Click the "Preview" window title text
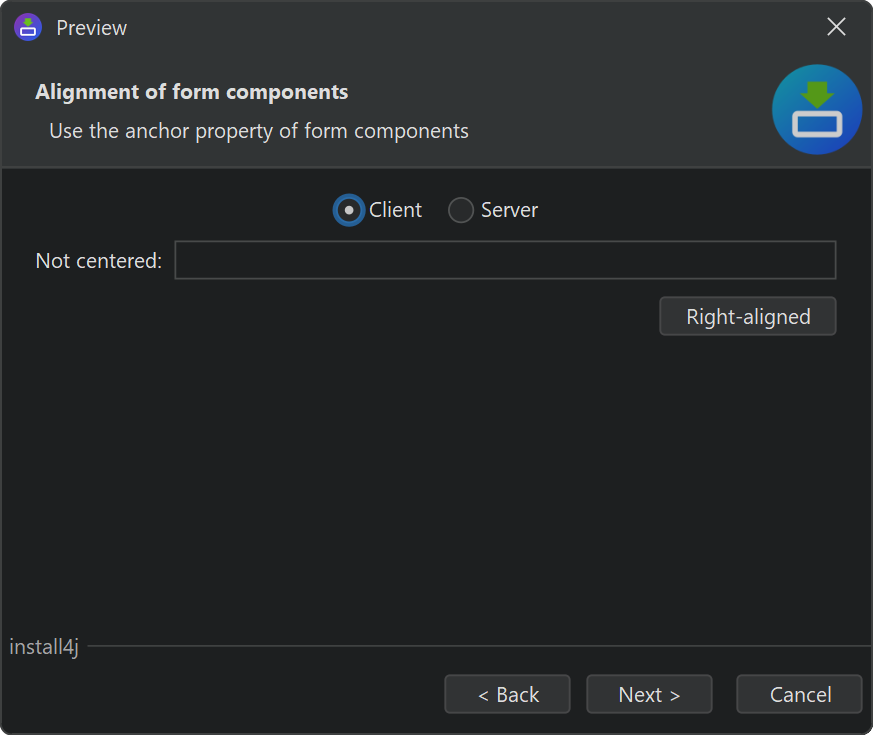Screen dimensions: 873x735 pyautogui.click(x=92, y=28)
